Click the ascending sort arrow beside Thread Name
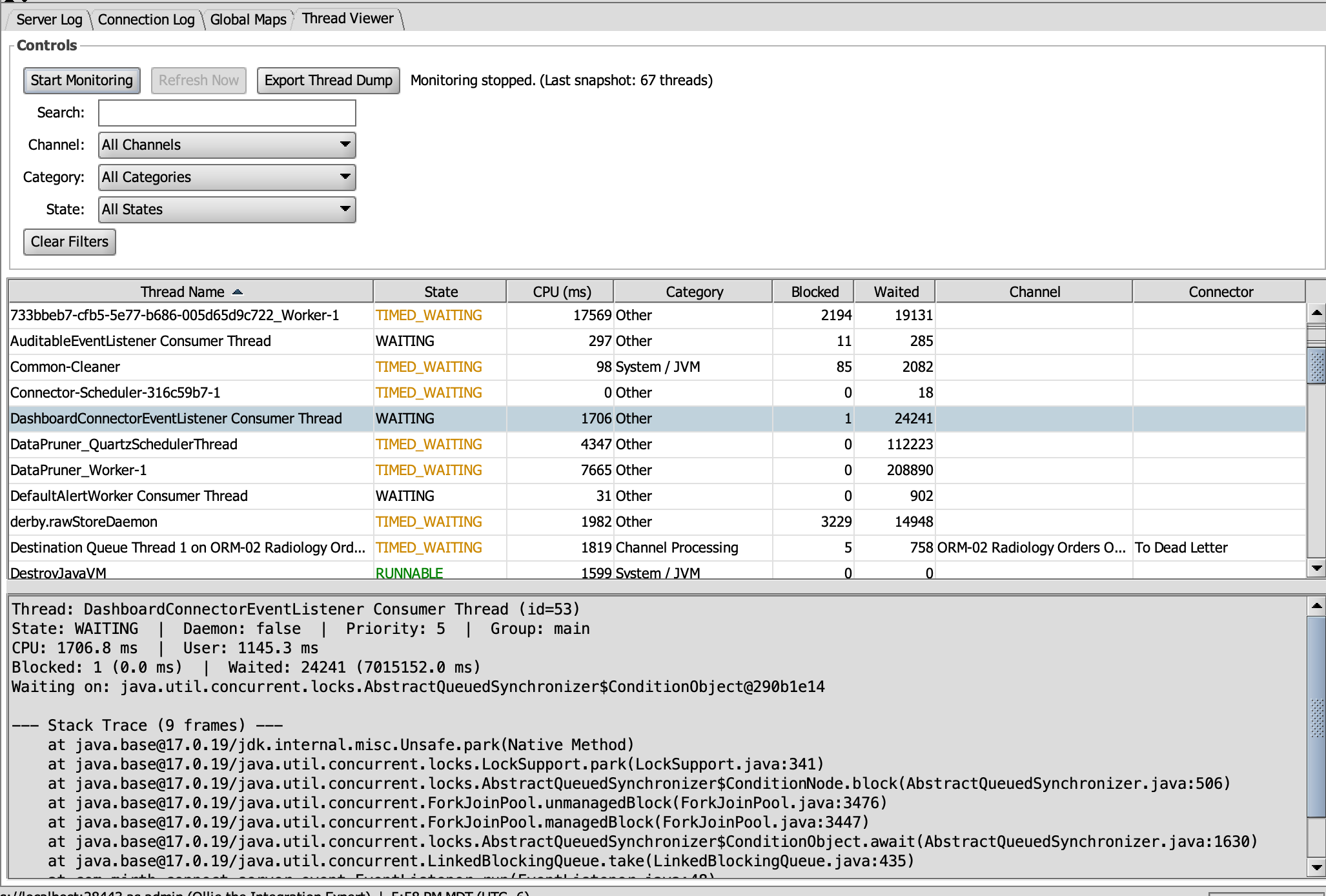 coord(238,292)
